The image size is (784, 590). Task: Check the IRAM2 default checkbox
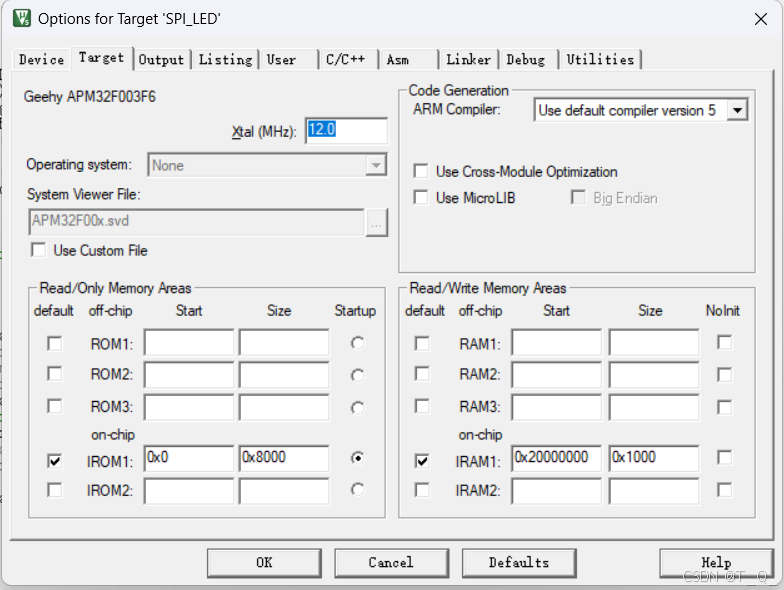[422, 490]
